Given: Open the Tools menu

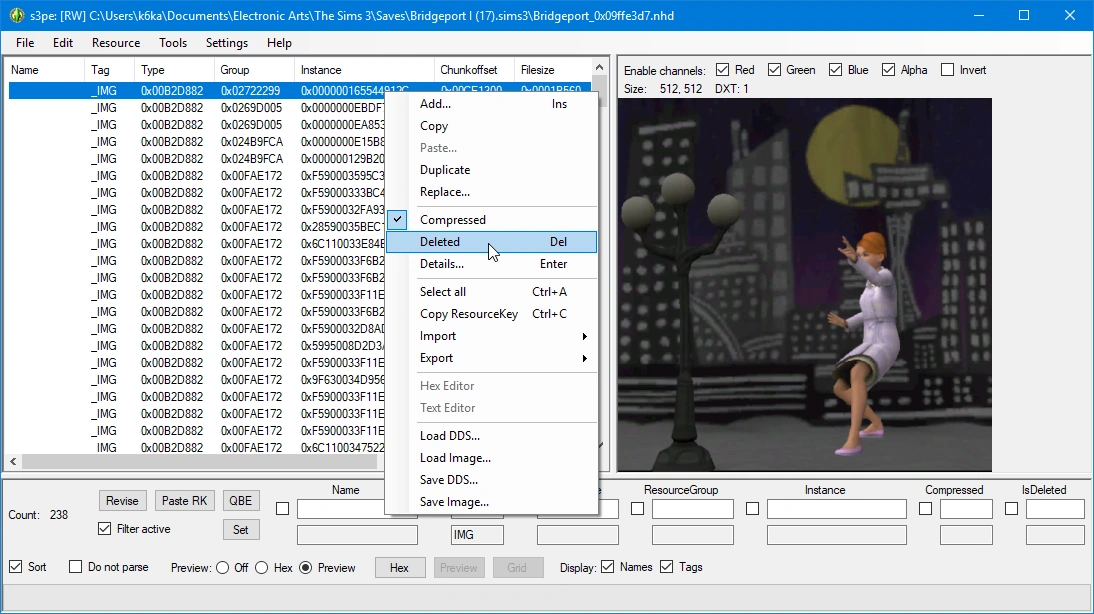Looking at the screenshot, I should click(x=173, y=43).
